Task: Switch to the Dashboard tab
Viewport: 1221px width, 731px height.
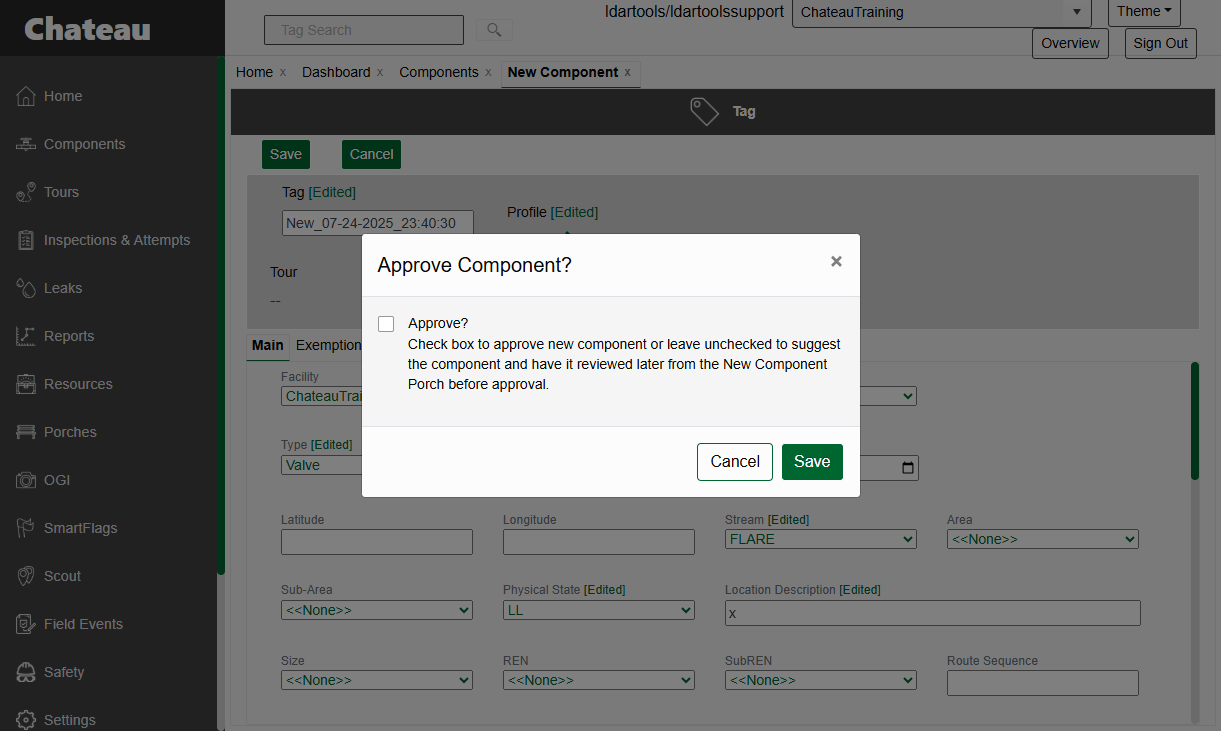Action: [336, 72]
